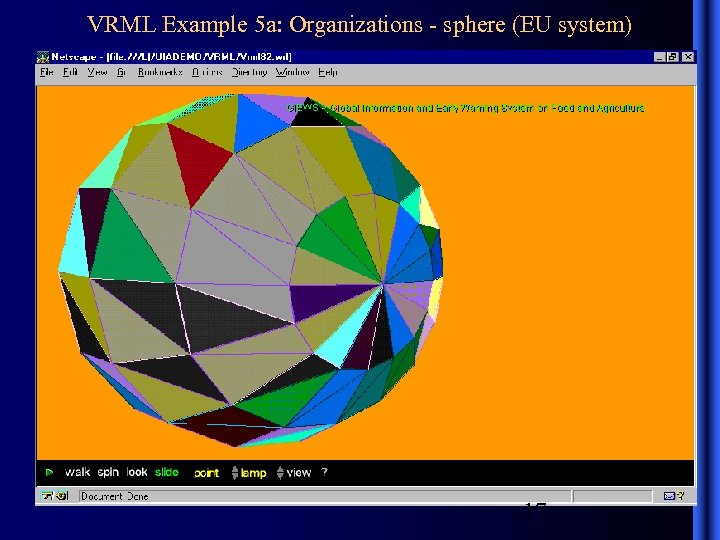The height and width of the screenshot is (540, 720).
Task: Open the Help menu
Action: click(328, 72)
